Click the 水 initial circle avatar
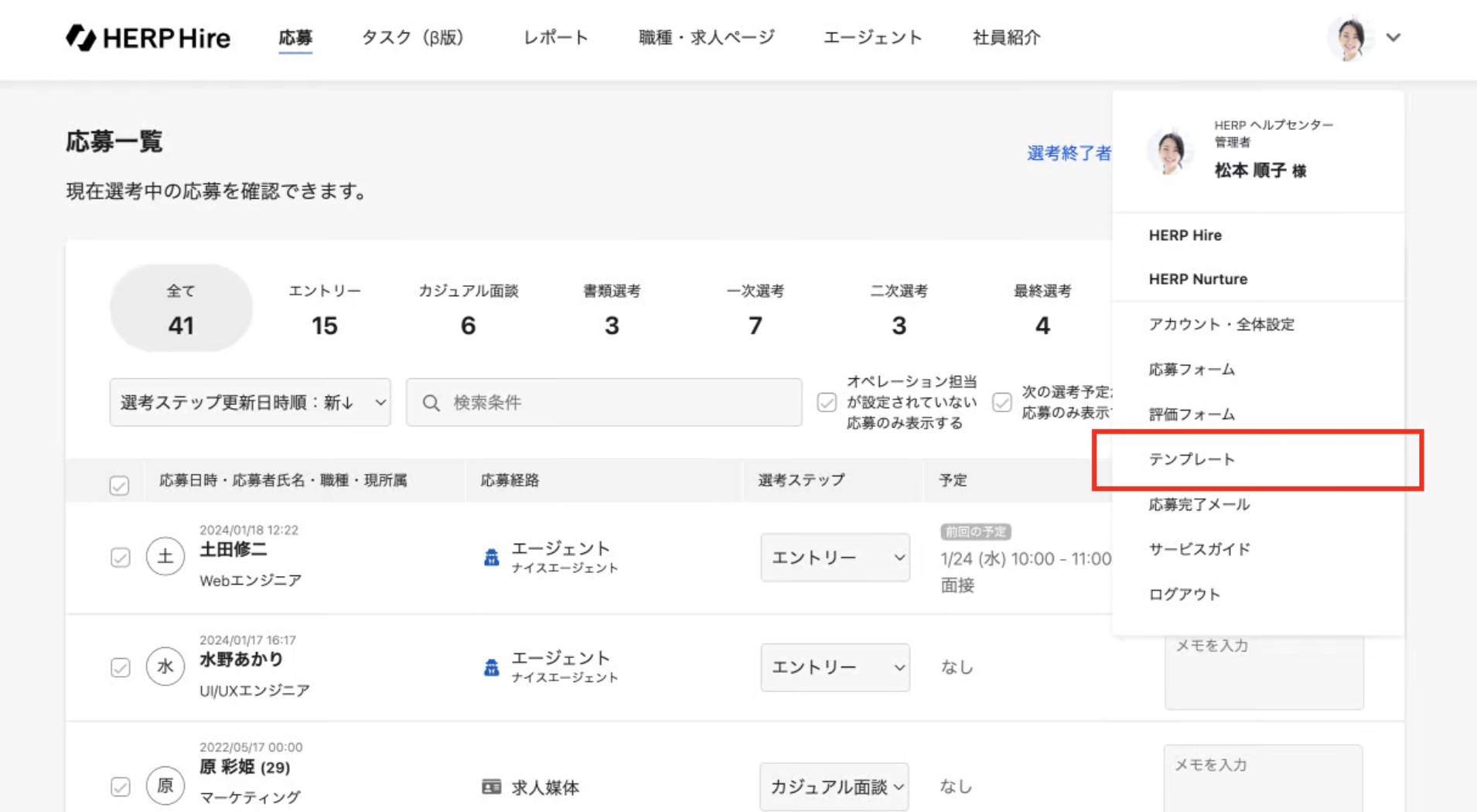 click(x=165, y=667)
